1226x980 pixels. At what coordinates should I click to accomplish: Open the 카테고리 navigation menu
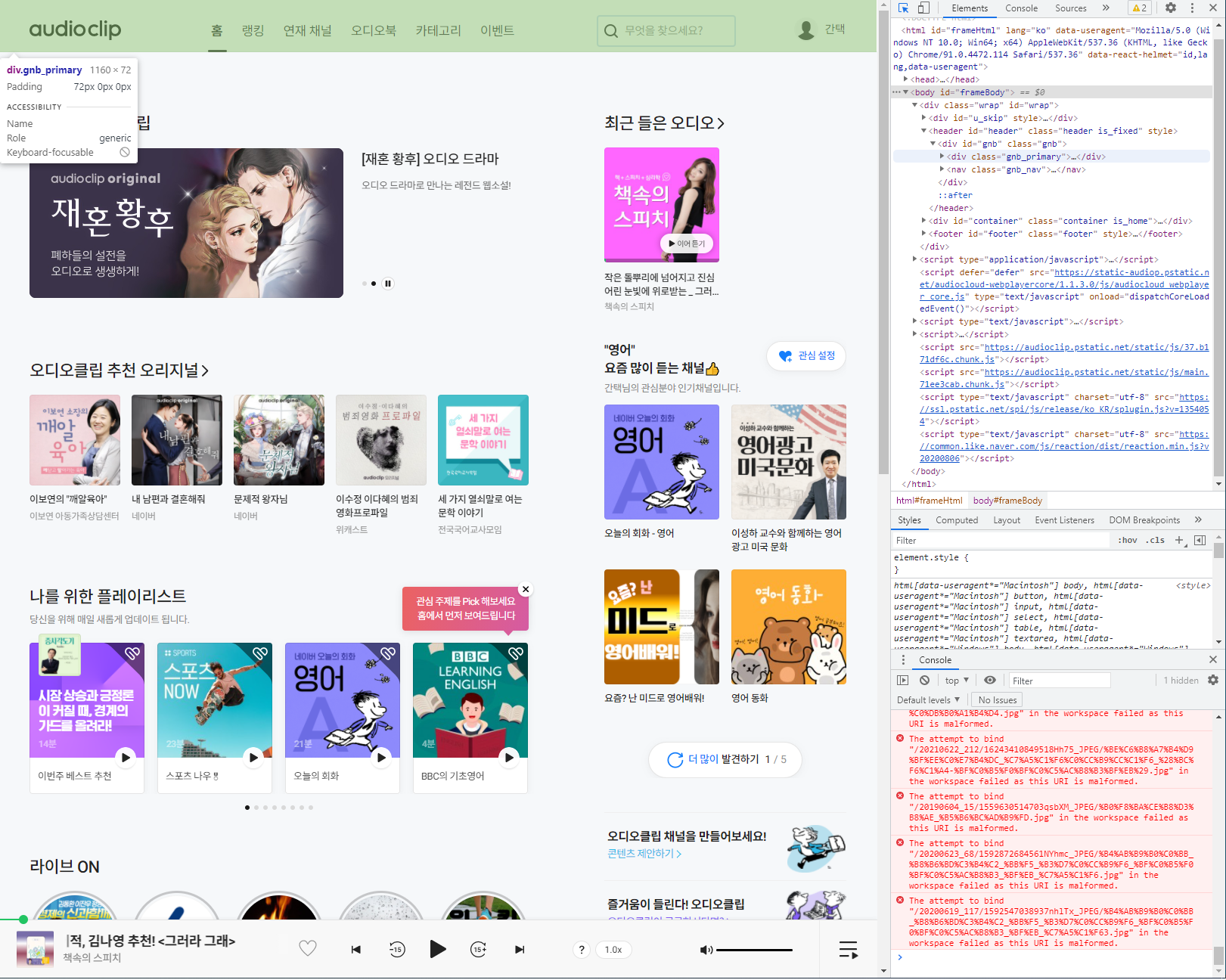438,30
